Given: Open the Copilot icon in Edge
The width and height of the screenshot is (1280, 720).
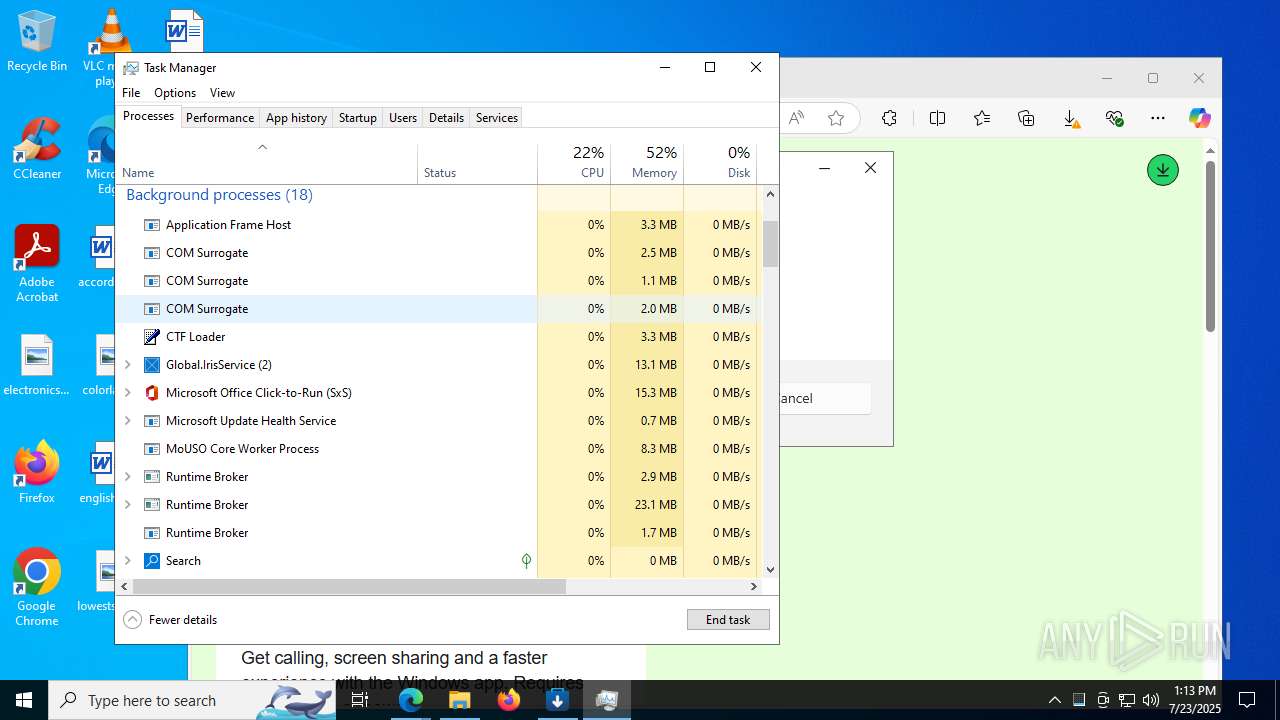Looking at the screenshot, I should pyautogui.click(x=1199, y=118).
